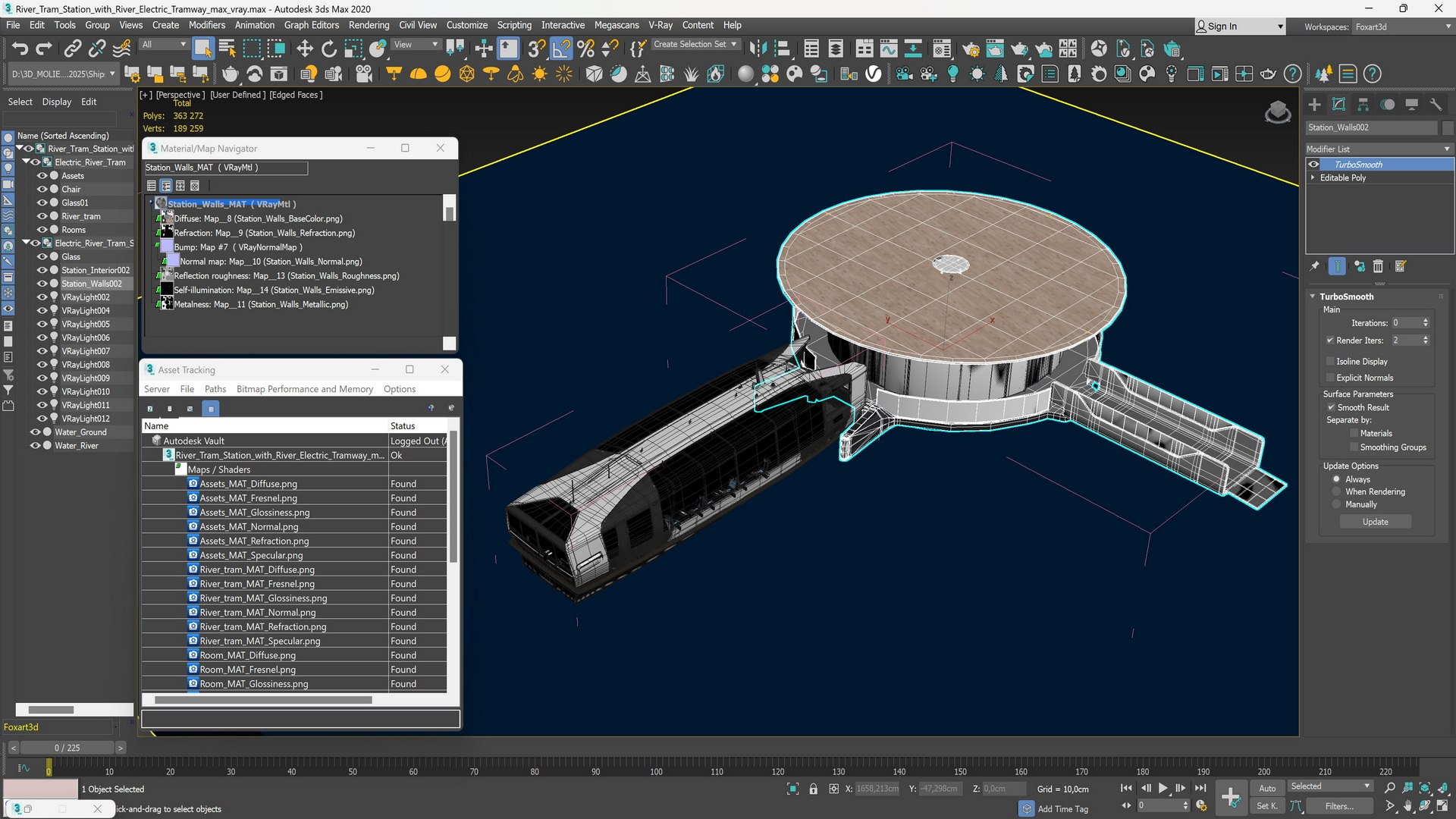Toggle the 3D Snaps icon
Viewport: 1456px width, 819px height.
click(536, 49)
